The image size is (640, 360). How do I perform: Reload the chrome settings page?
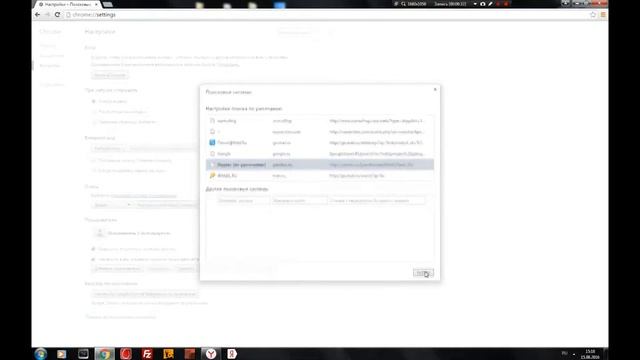[x=57, y=15]
